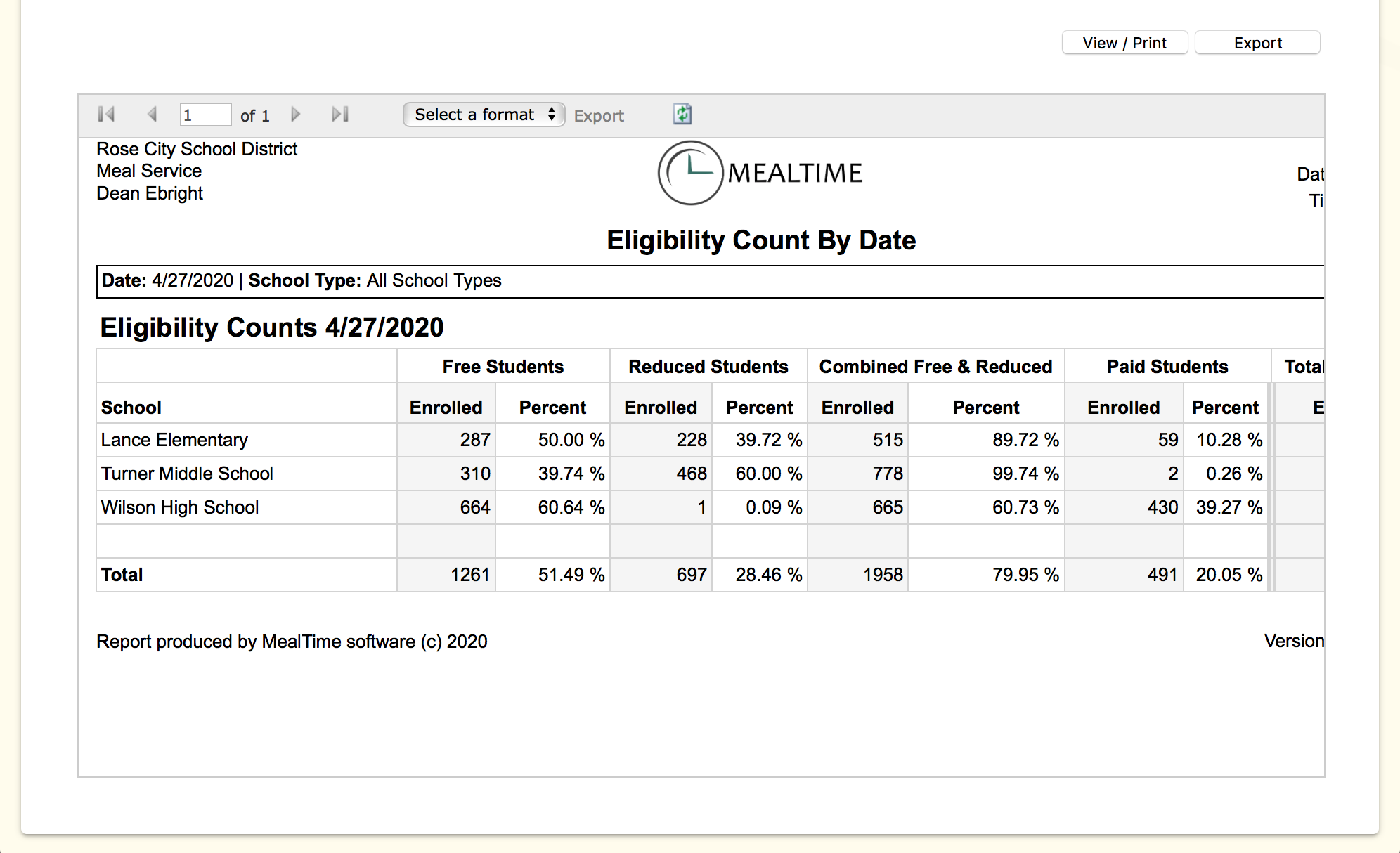Image resolution: width=1400 pixels, height=853 pixels.
Task: Click the Combined Free & Reduced header
Action: 935,367
